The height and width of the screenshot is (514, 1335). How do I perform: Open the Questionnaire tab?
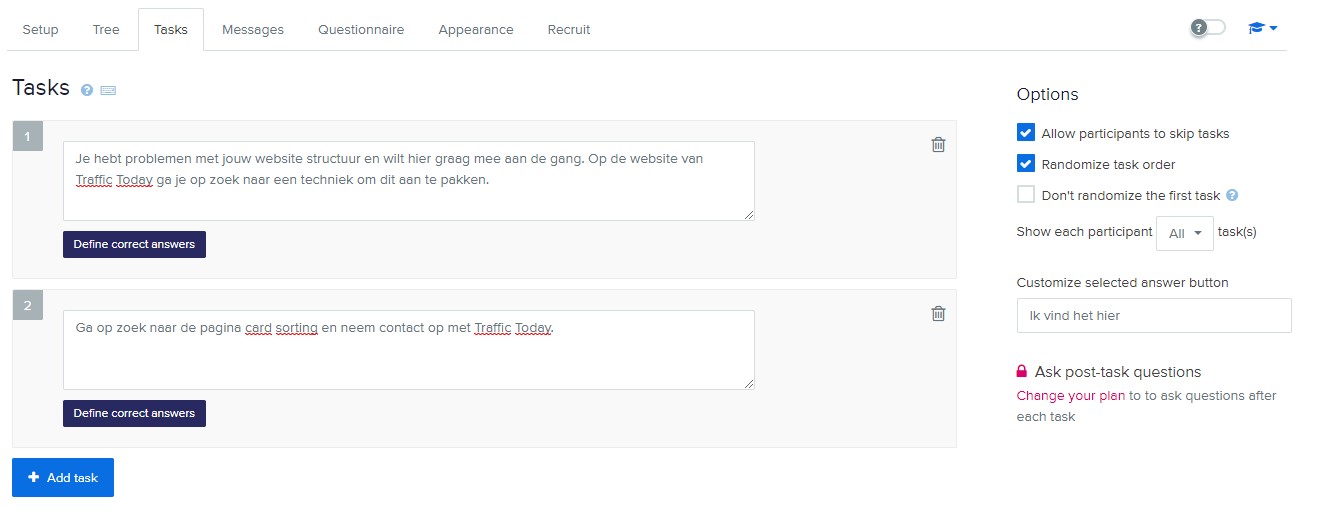361,30
